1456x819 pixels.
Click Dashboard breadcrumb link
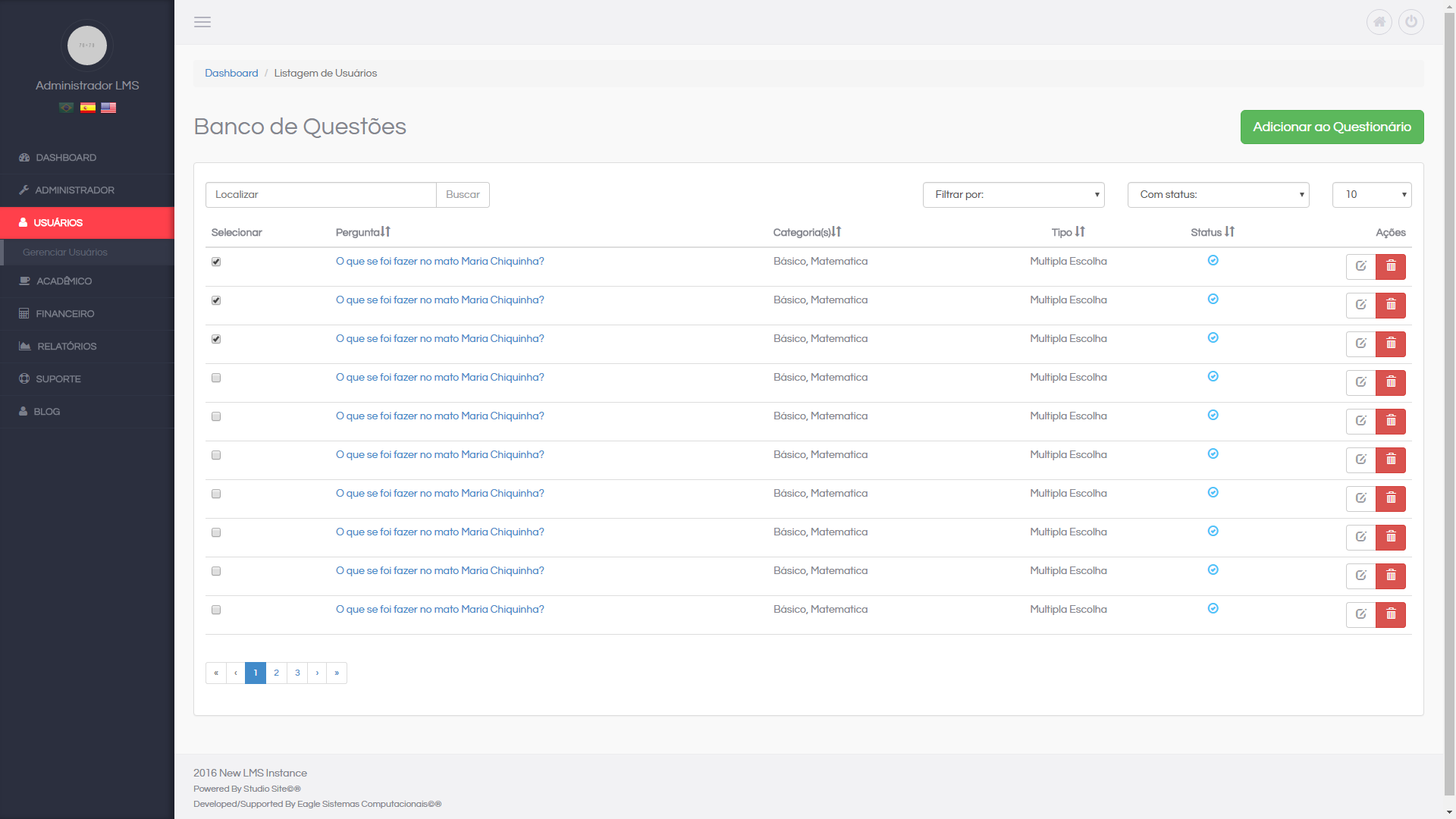(231, 74)
